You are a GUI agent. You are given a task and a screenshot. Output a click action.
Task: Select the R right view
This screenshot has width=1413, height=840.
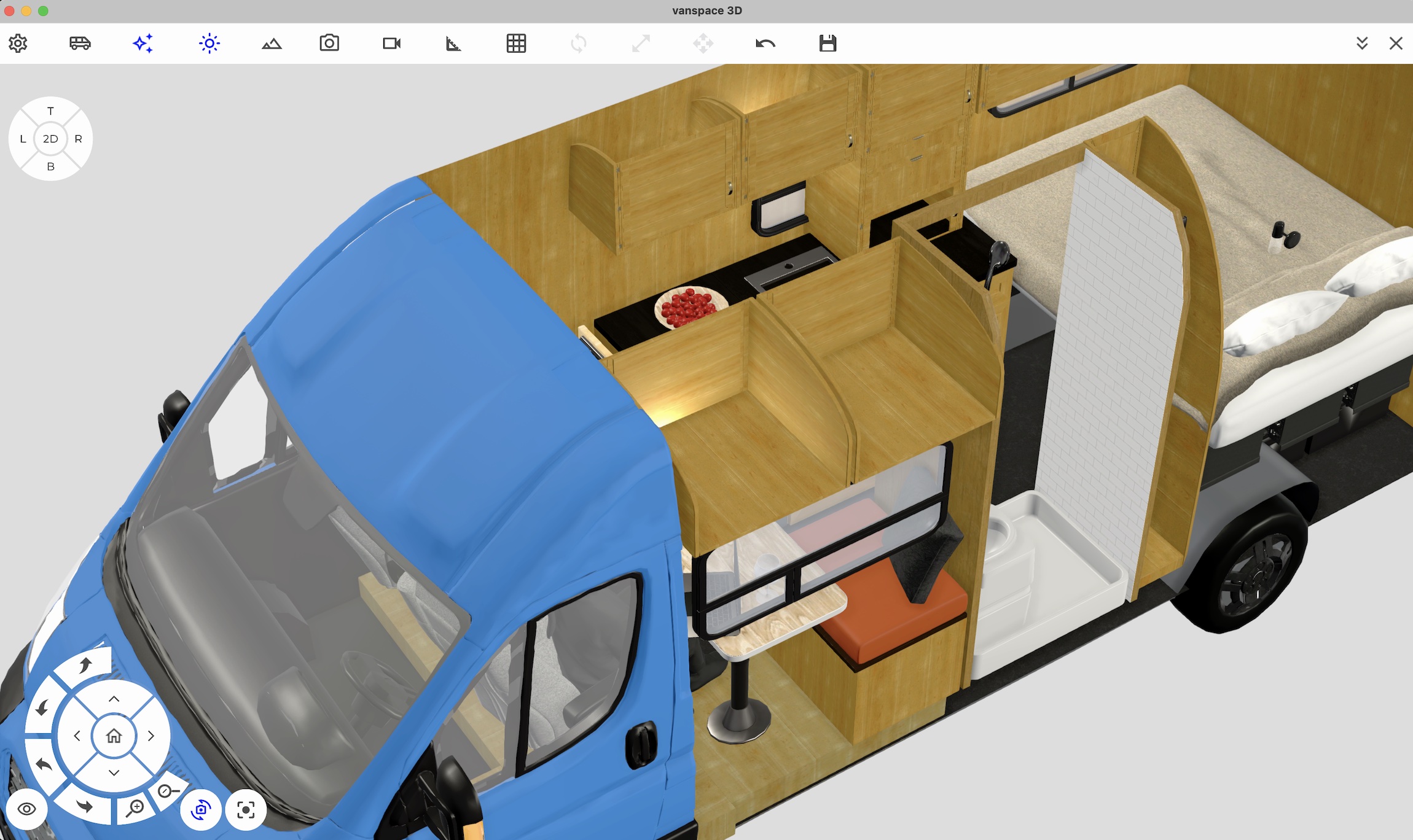(x=78, y=139)
